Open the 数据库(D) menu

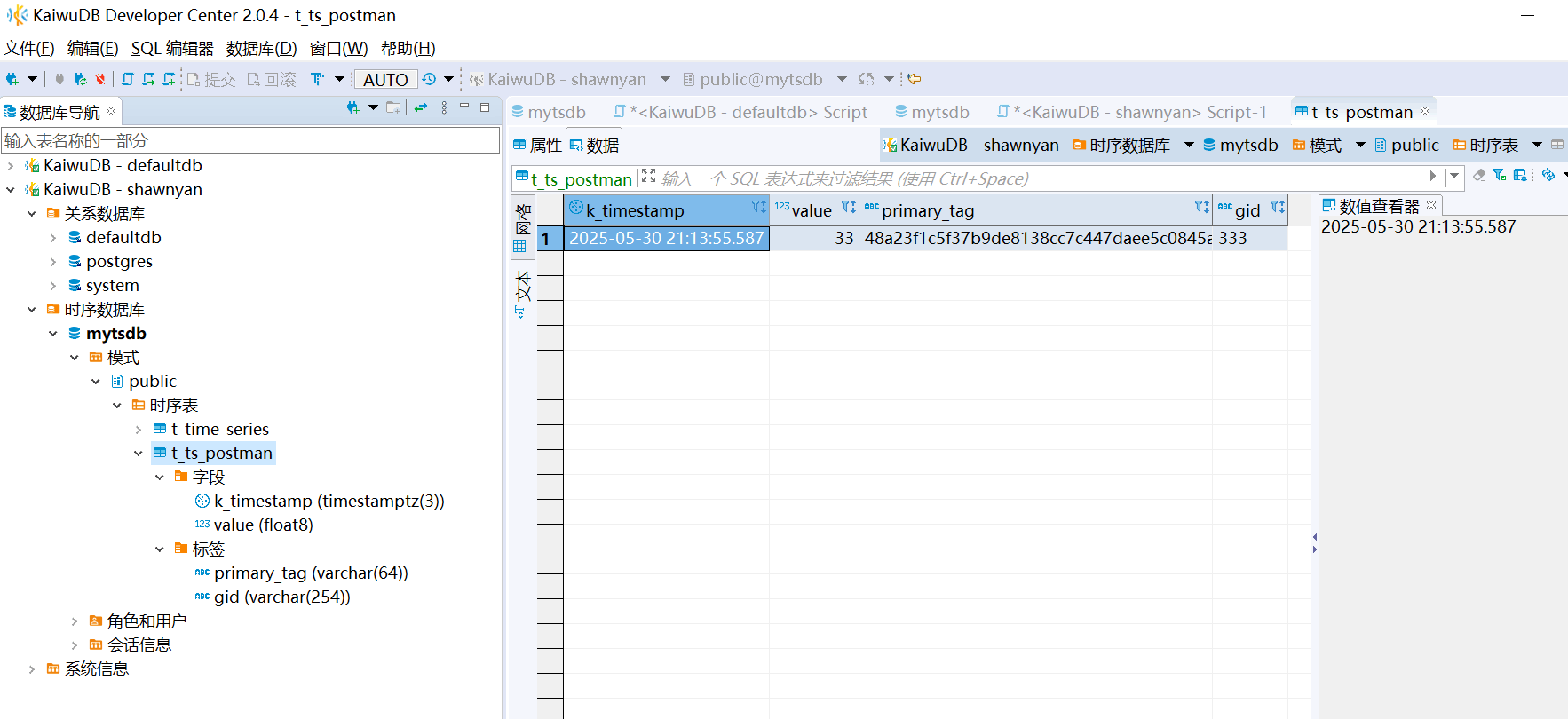[x=261, y=48]
